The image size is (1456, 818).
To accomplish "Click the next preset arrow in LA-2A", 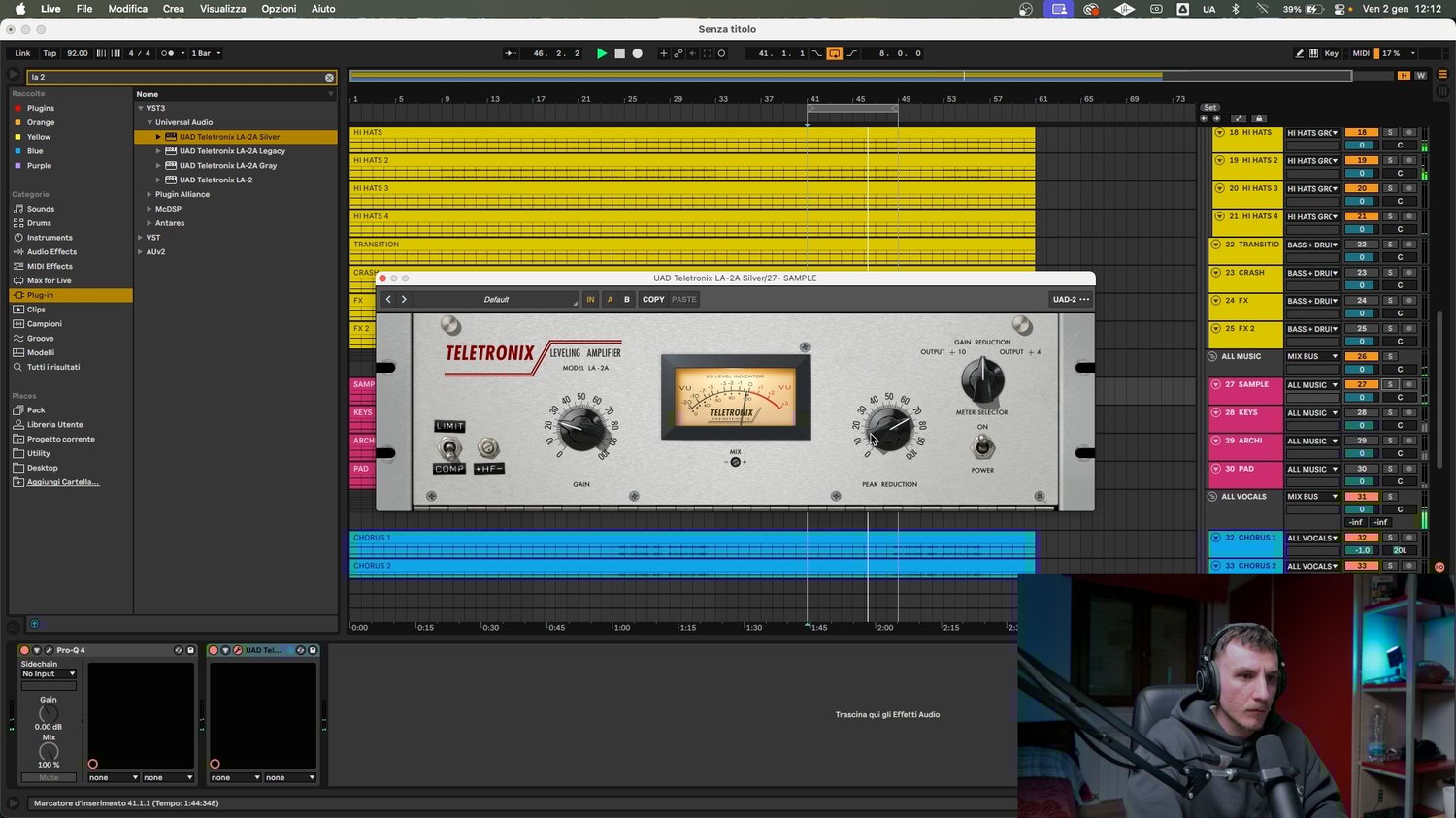I will pos(404,300).
